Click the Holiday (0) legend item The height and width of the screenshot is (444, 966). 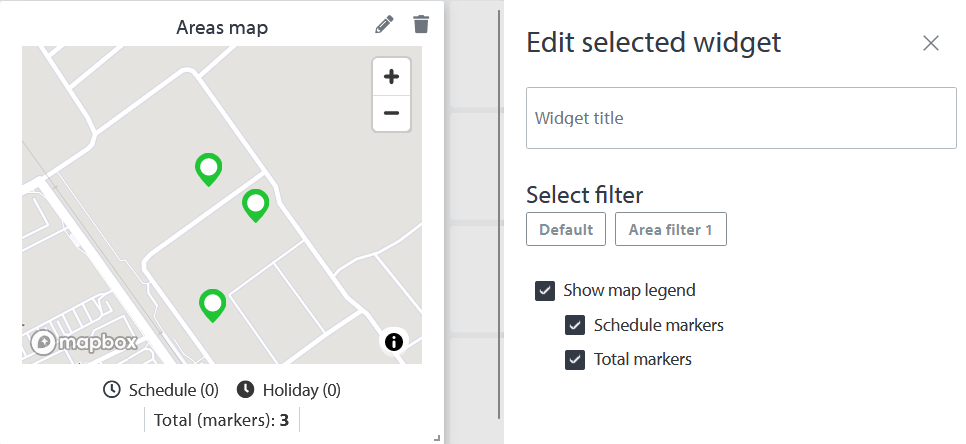coord(289,389)
